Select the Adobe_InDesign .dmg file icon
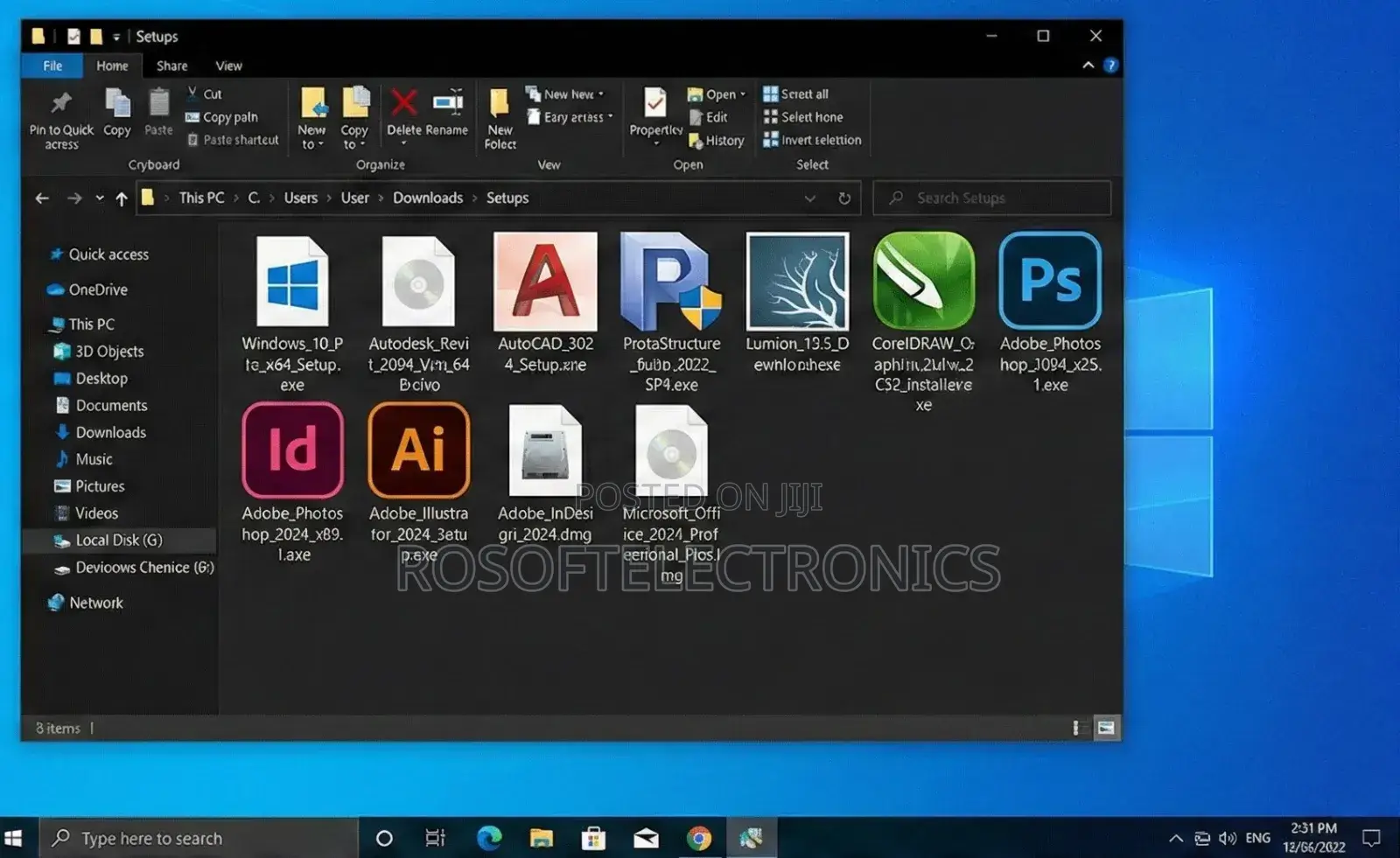The width and height of the screenshot is (1400, 858). [x=545, y=451]
